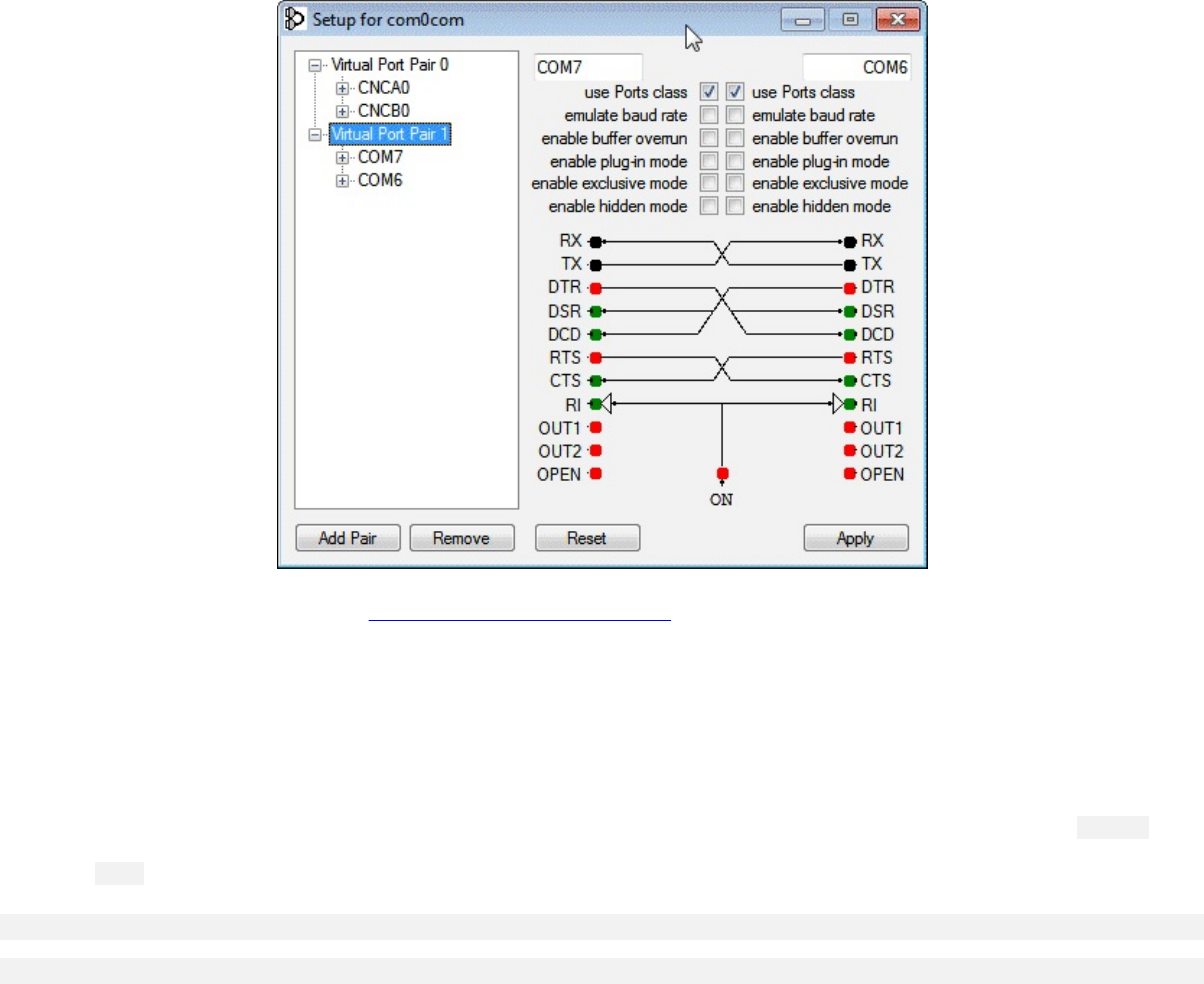
Task: Select COM7 port in tree
Action: click(380, 158)
